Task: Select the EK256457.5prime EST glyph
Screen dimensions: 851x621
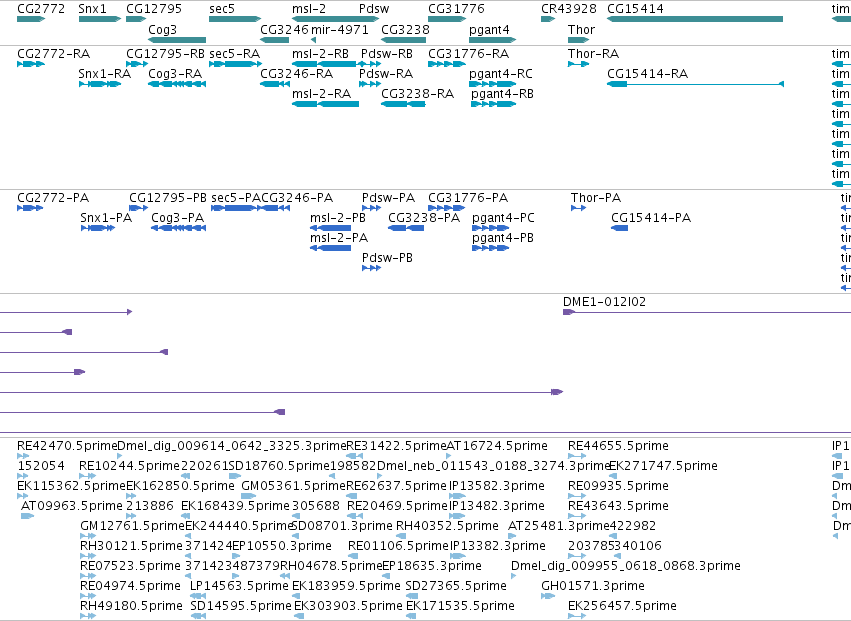Action: pyautogui.click(x=577, y=616)
